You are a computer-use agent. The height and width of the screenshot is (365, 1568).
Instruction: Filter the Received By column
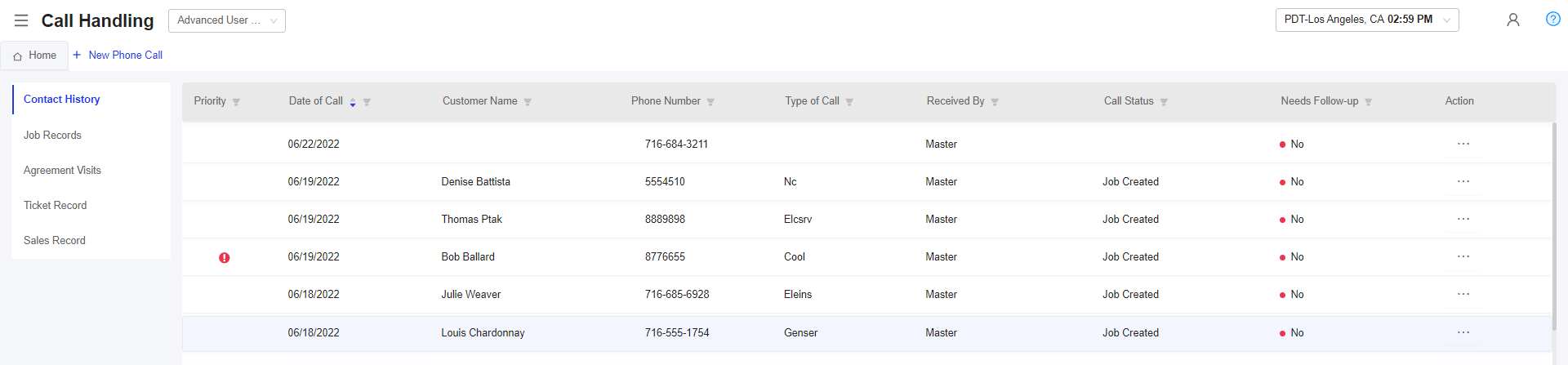[995, 102]
